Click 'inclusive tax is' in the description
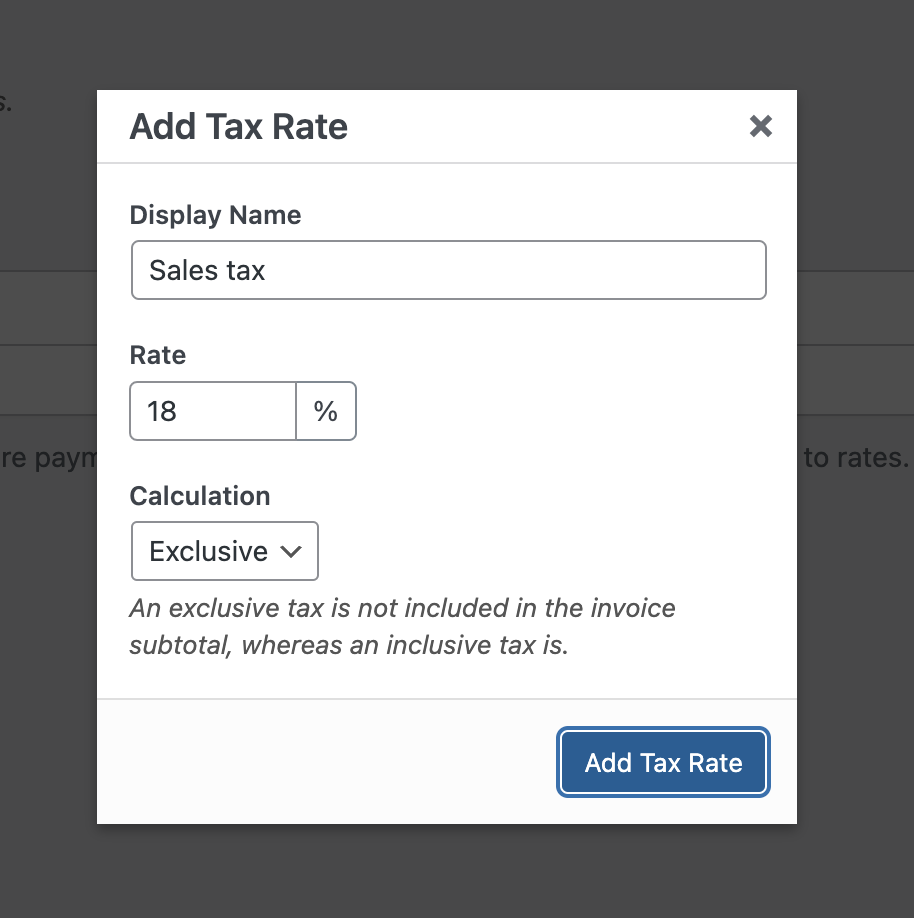Screen dimensions: 914x918 point(477,645)
